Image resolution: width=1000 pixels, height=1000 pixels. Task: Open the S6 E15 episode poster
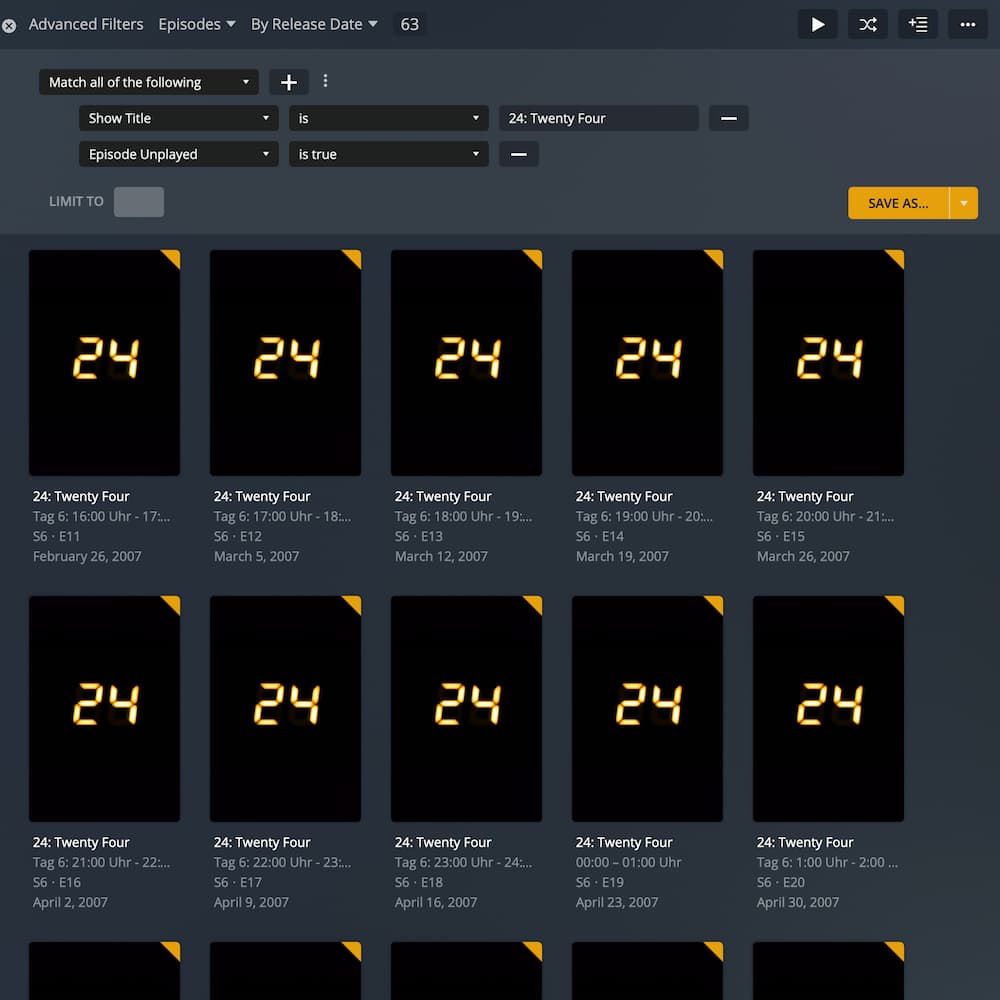coord(828,363)
